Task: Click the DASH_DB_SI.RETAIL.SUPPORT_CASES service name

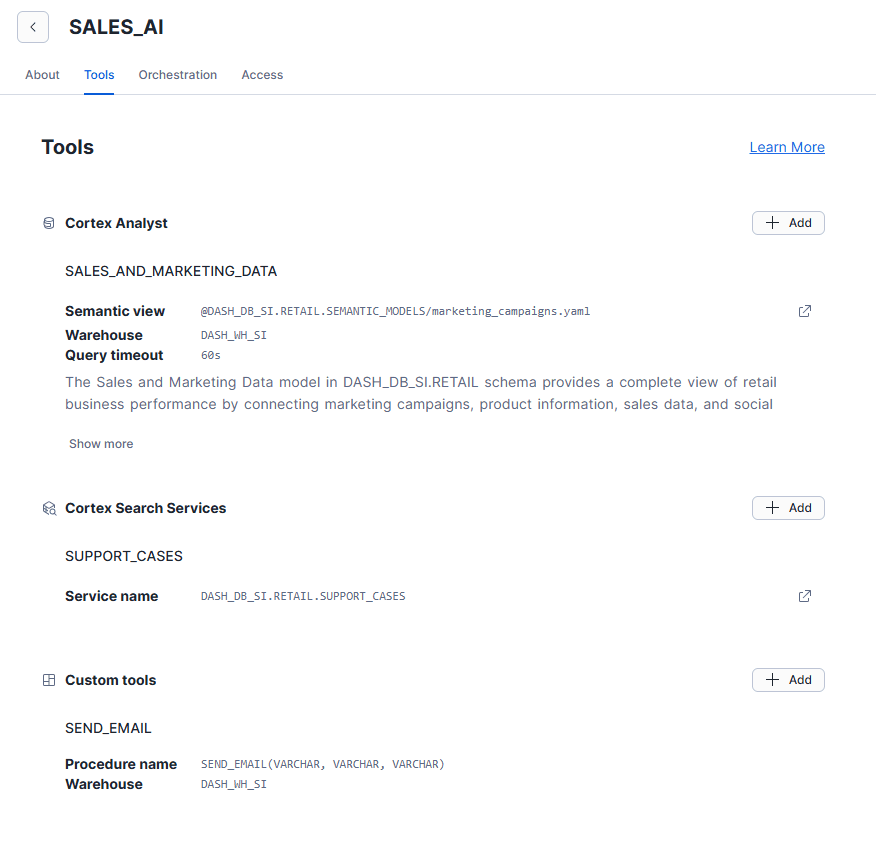Action: pyautogui.click(x=303, y=596)
